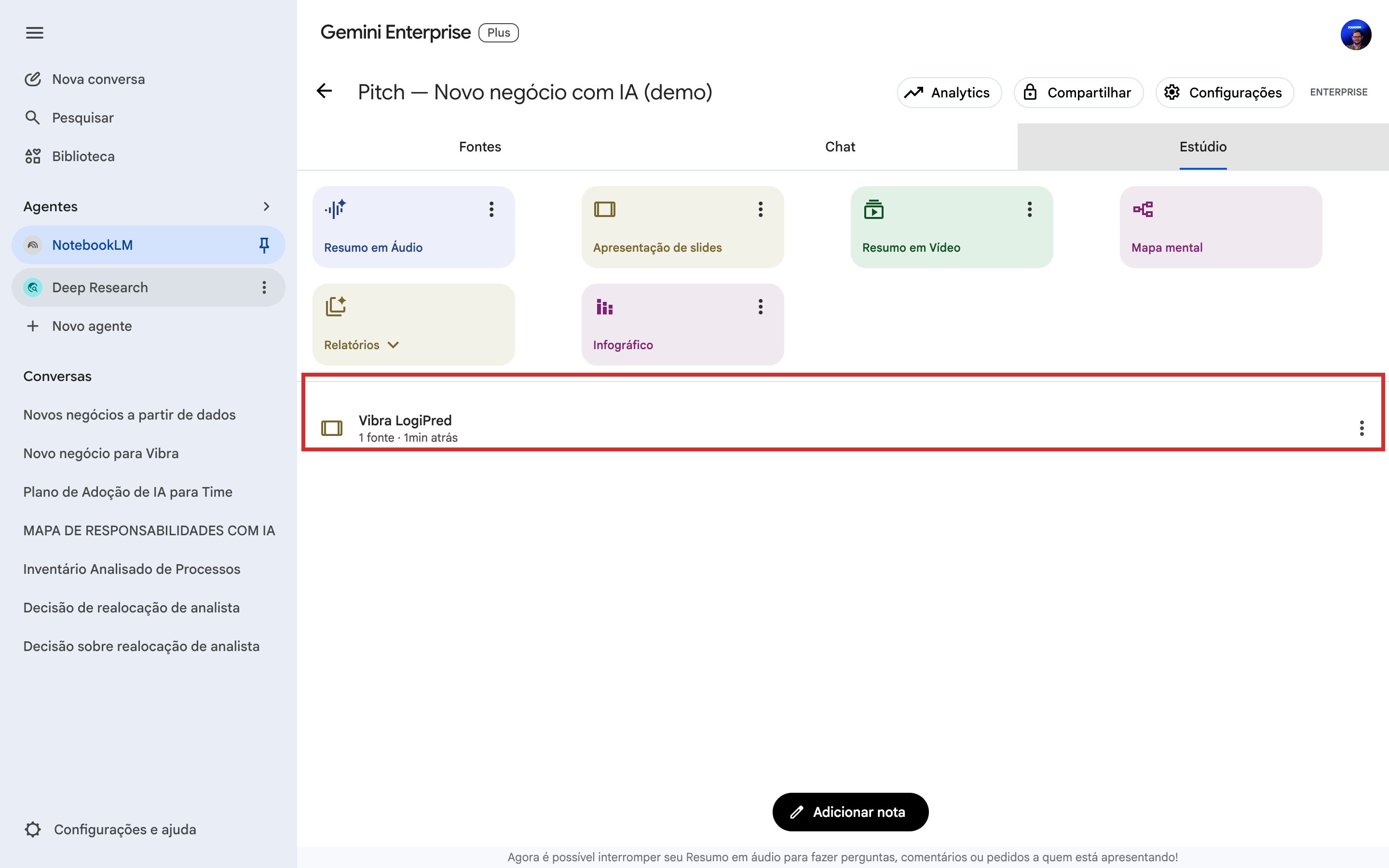Image resolution: width=1389 pixels, height=868 pixels.
Task: Click the notebook title "Pitch — Novo negócio com IA (demo)"
Action: tap(535, 92)
